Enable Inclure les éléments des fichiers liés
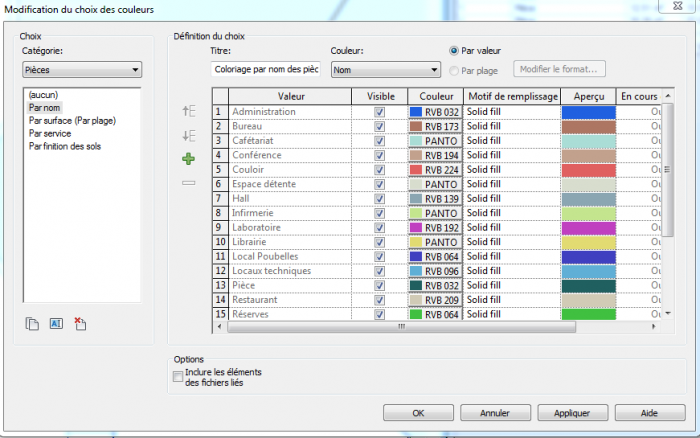The image size is (700, 438). point(178,377)
